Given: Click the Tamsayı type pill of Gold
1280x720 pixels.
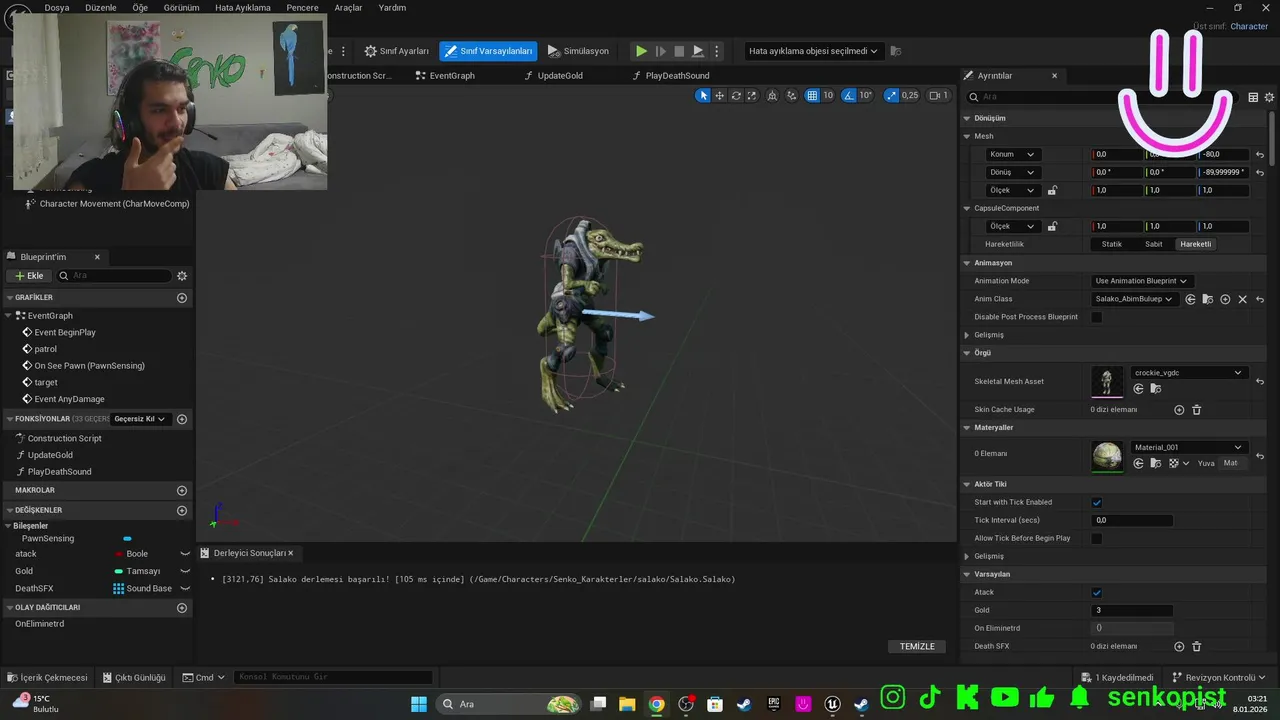Looking at the screenshot, I should [x=119, y=571].
